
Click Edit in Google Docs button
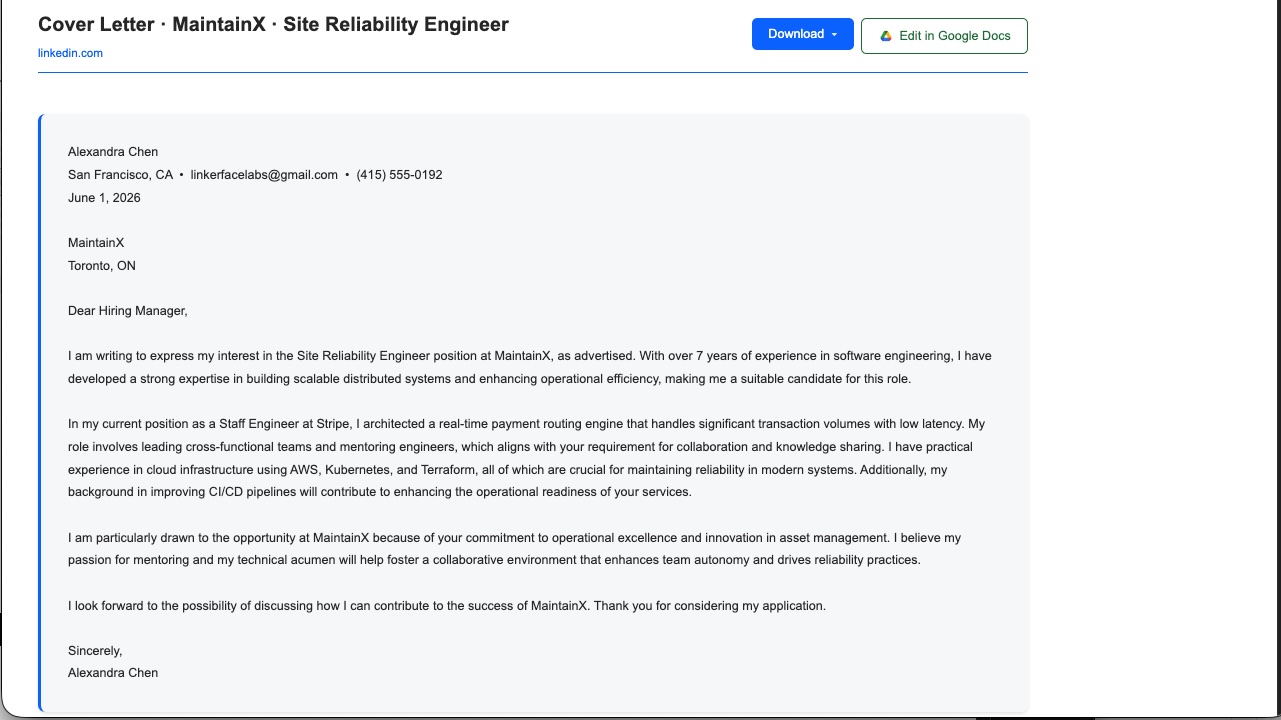944,36
